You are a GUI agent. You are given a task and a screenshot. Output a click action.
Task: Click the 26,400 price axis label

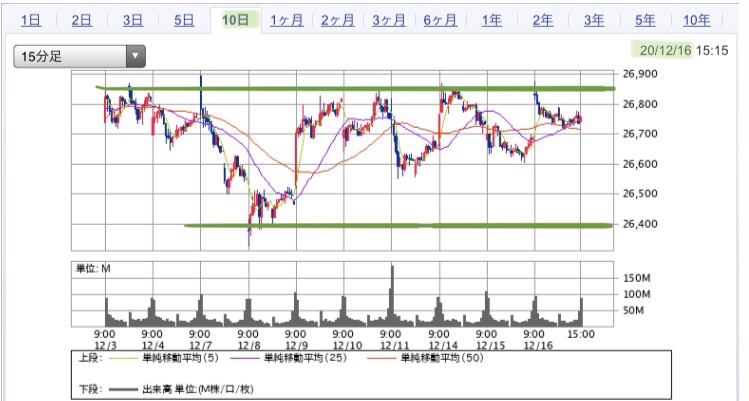point(640,224)
